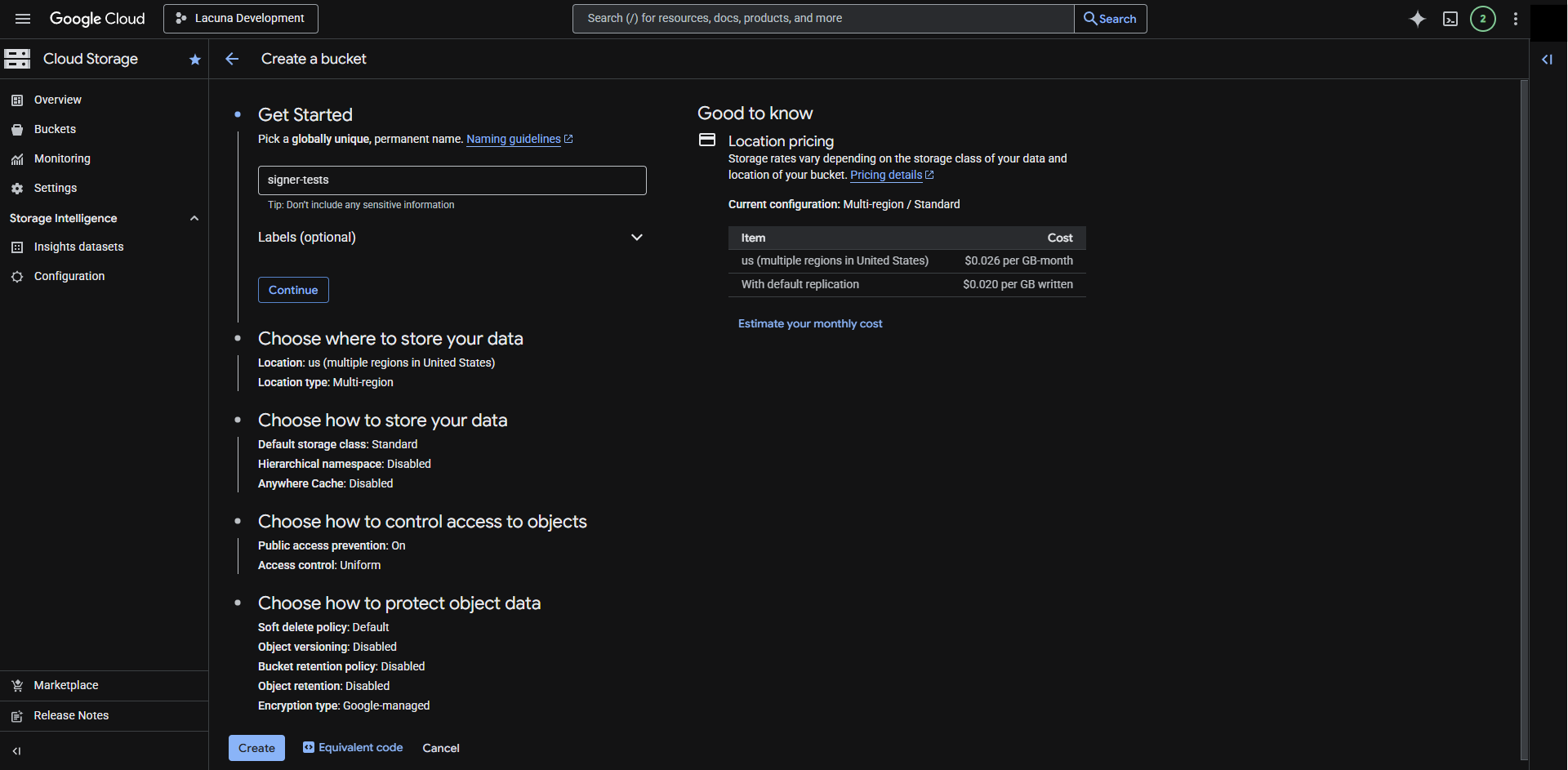Expand the Labels (optional) section
This screenshot has width=1568, height=770.
(x=636, y=238)
